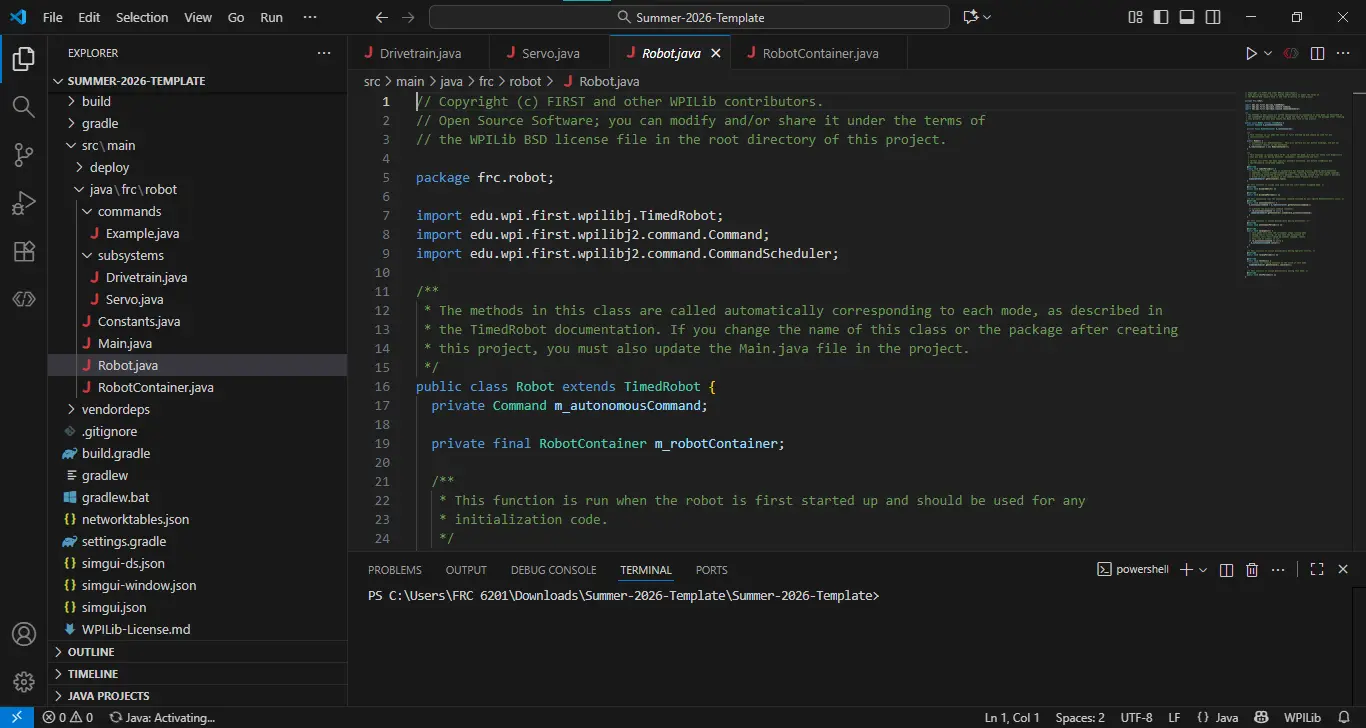This screenshot has height=728, width=1366.
Task: Run Java with the play button
Action: pos(1251,53)
